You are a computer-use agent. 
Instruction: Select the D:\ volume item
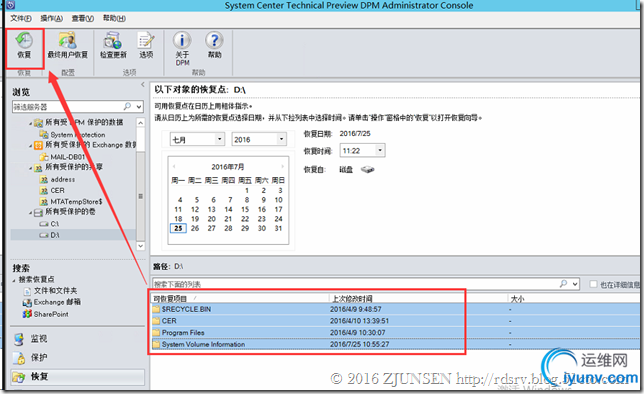click(x=54, y=235)
